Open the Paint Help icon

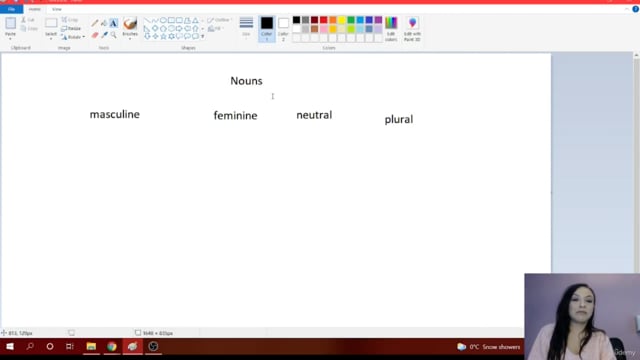tap(636, 9)
